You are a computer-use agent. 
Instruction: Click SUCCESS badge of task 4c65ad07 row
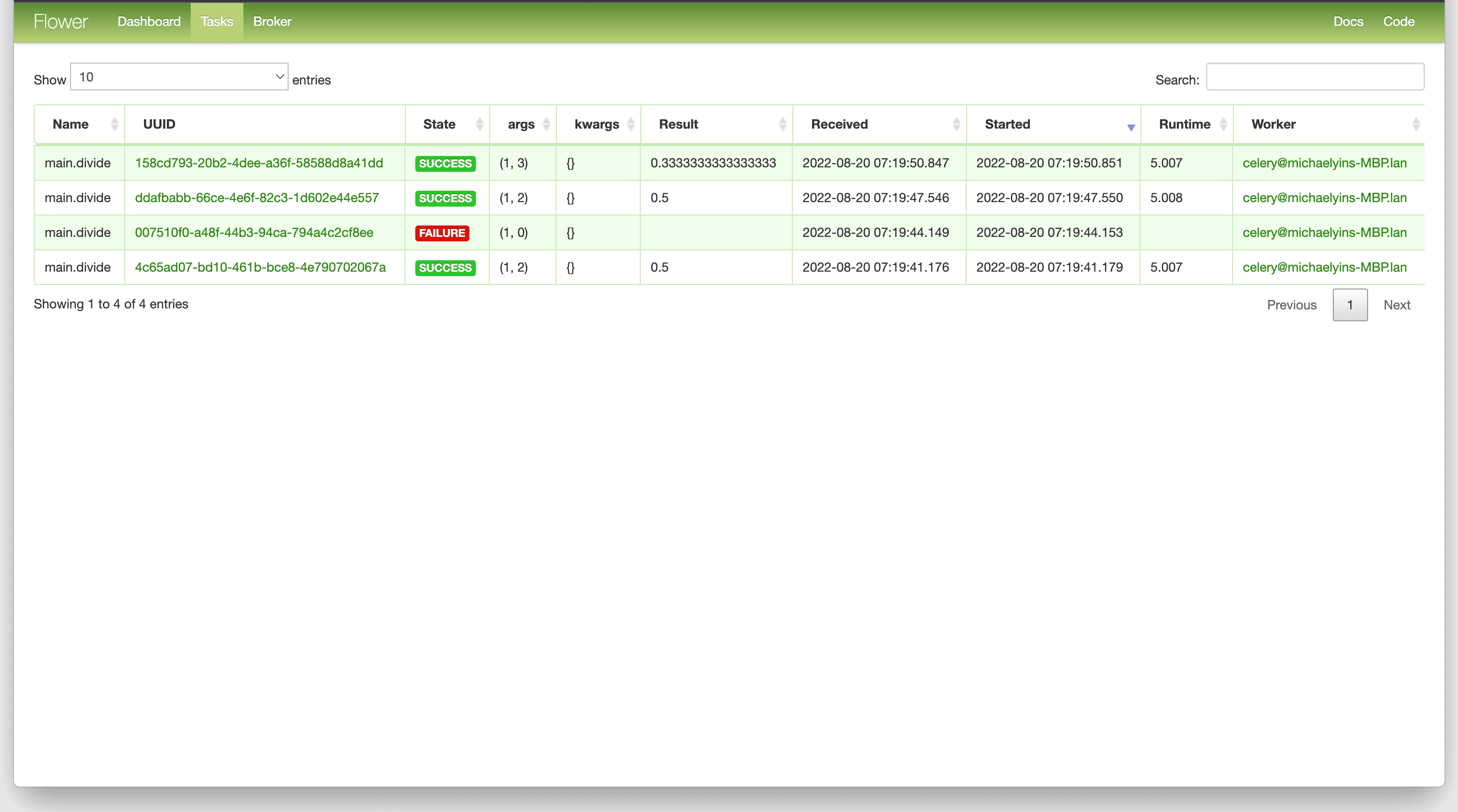(446, 268)
